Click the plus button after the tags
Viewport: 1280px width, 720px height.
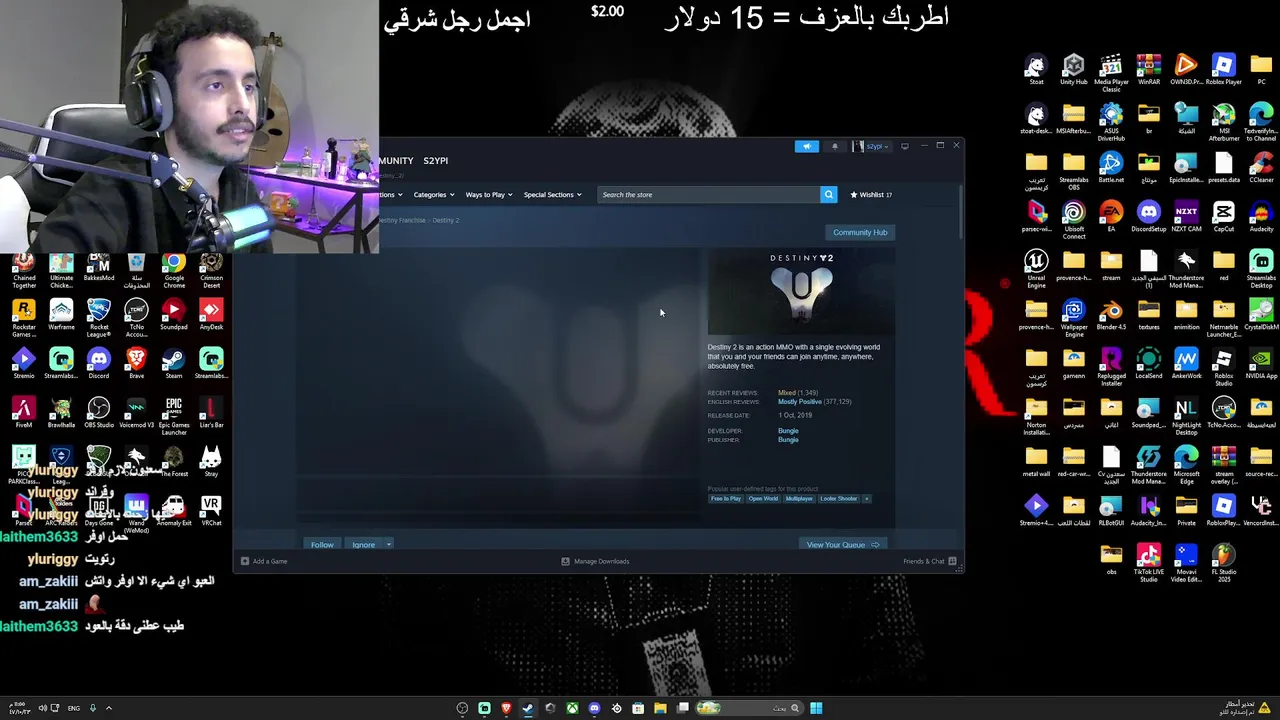point(867,499)
